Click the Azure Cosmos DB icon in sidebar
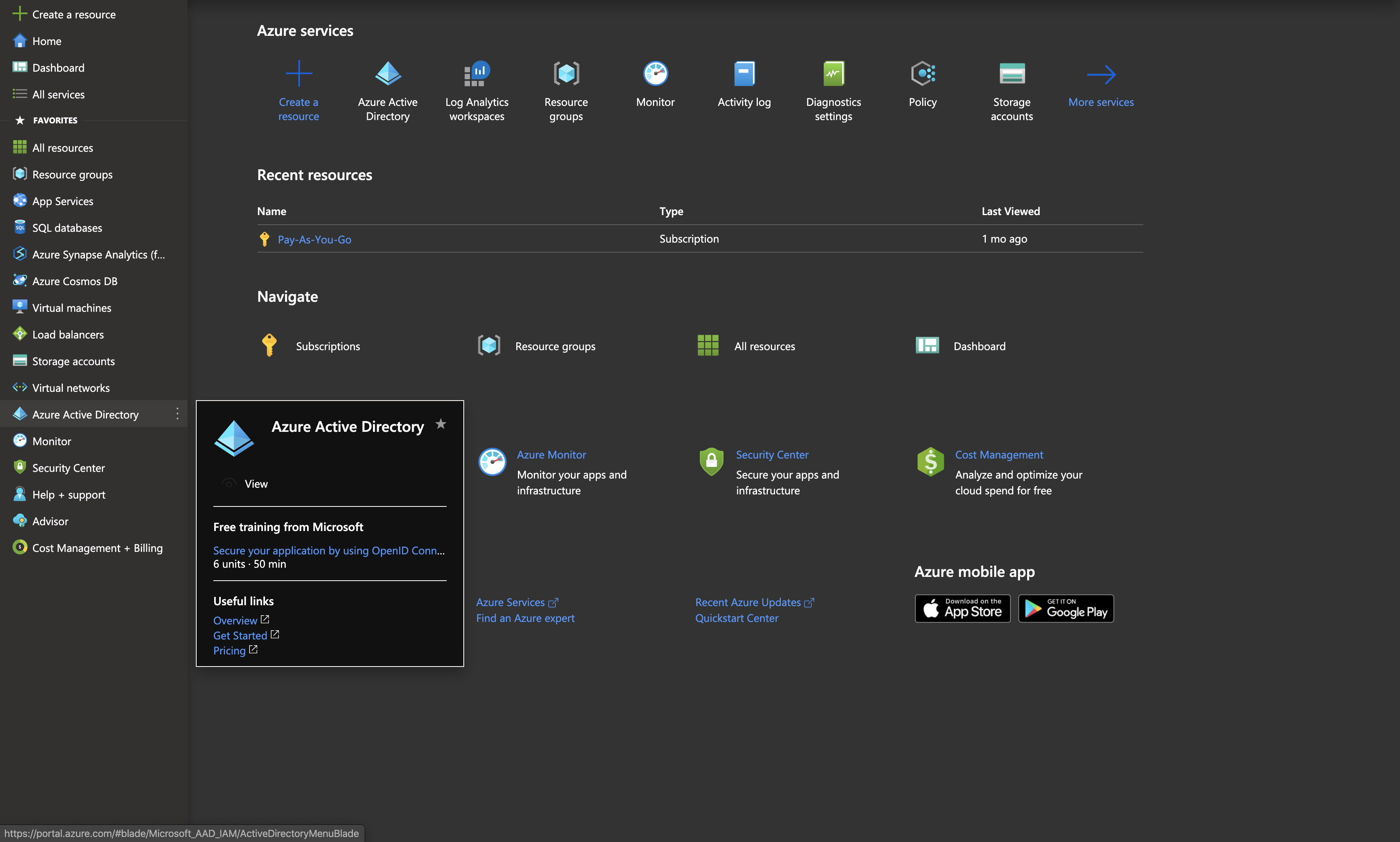The width and height of the screenshot is (1400, 842). point(20,281)
